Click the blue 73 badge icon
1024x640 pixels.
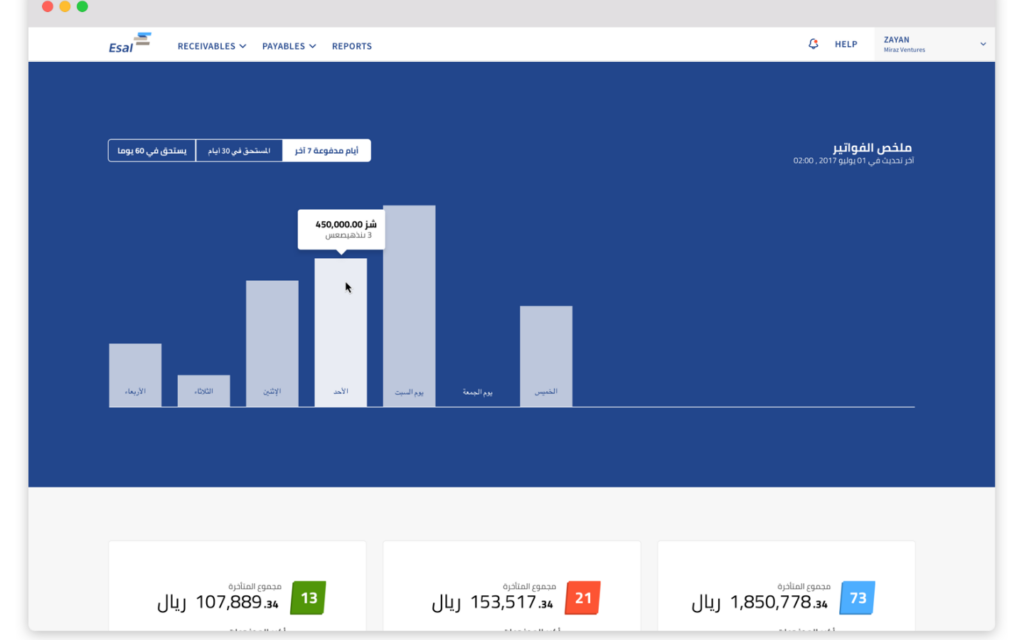[857, 598]
